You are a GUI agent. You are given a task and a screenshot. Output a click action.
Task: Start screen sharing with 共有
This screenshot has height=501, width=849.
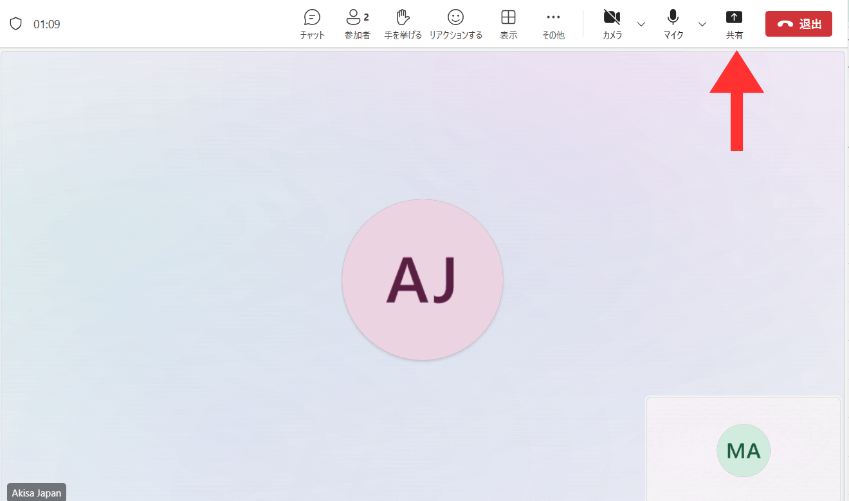[734, 24]
